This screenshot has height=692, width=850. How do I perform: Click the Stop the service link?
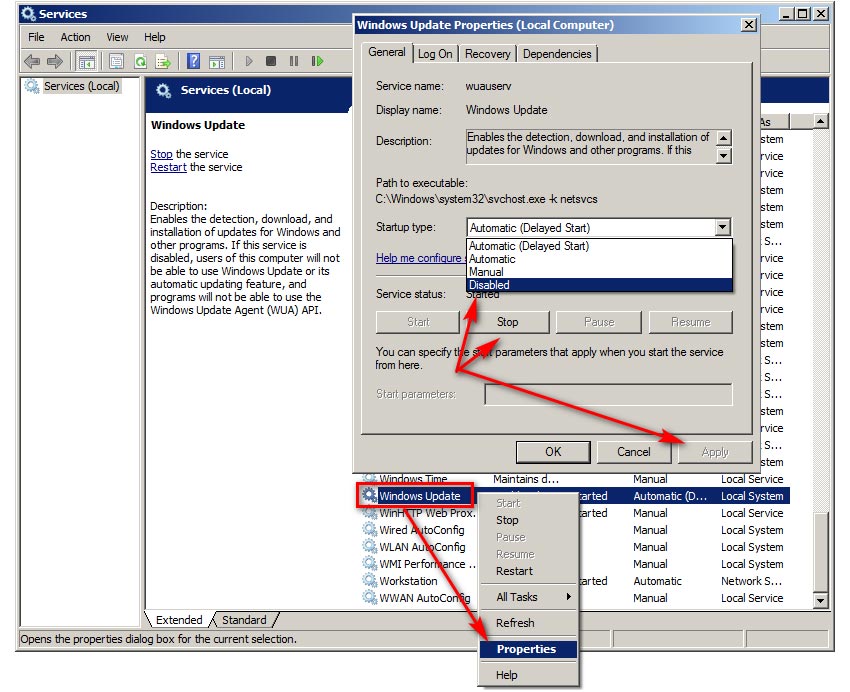161,154
